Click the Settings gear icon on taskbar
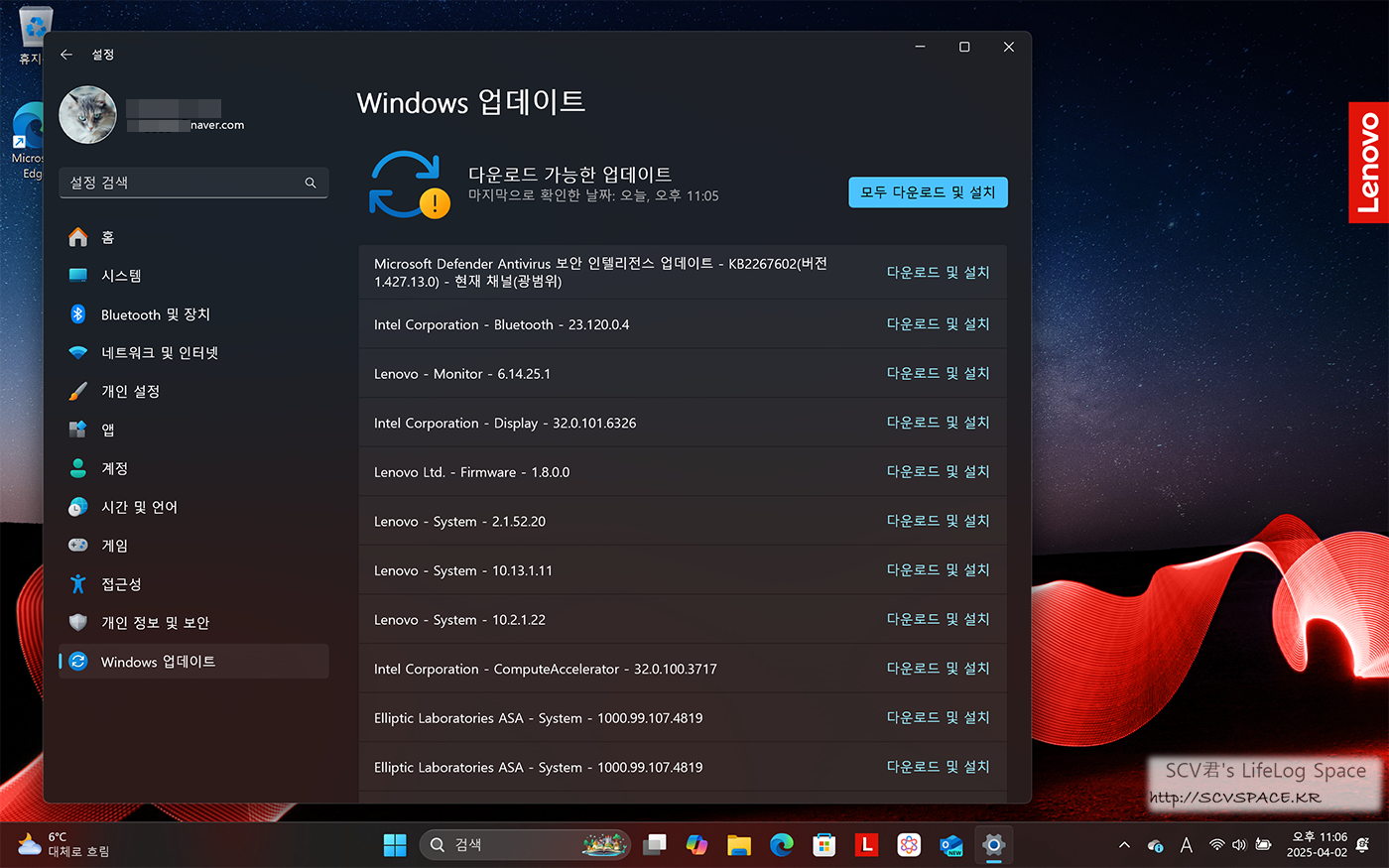 (993, 845)
